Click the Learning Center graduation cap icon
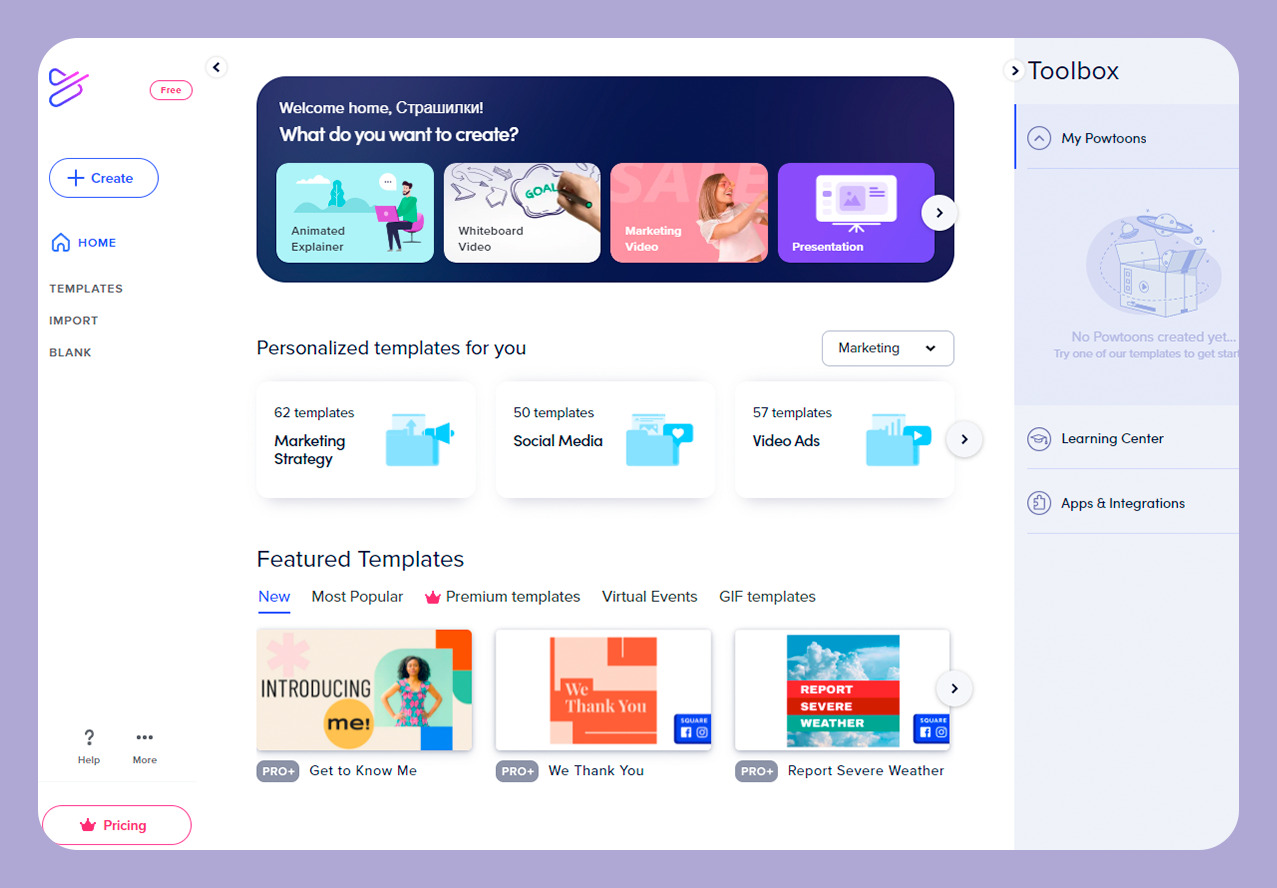Screen dimensions: 1277x888 (x=1040, y=438)
